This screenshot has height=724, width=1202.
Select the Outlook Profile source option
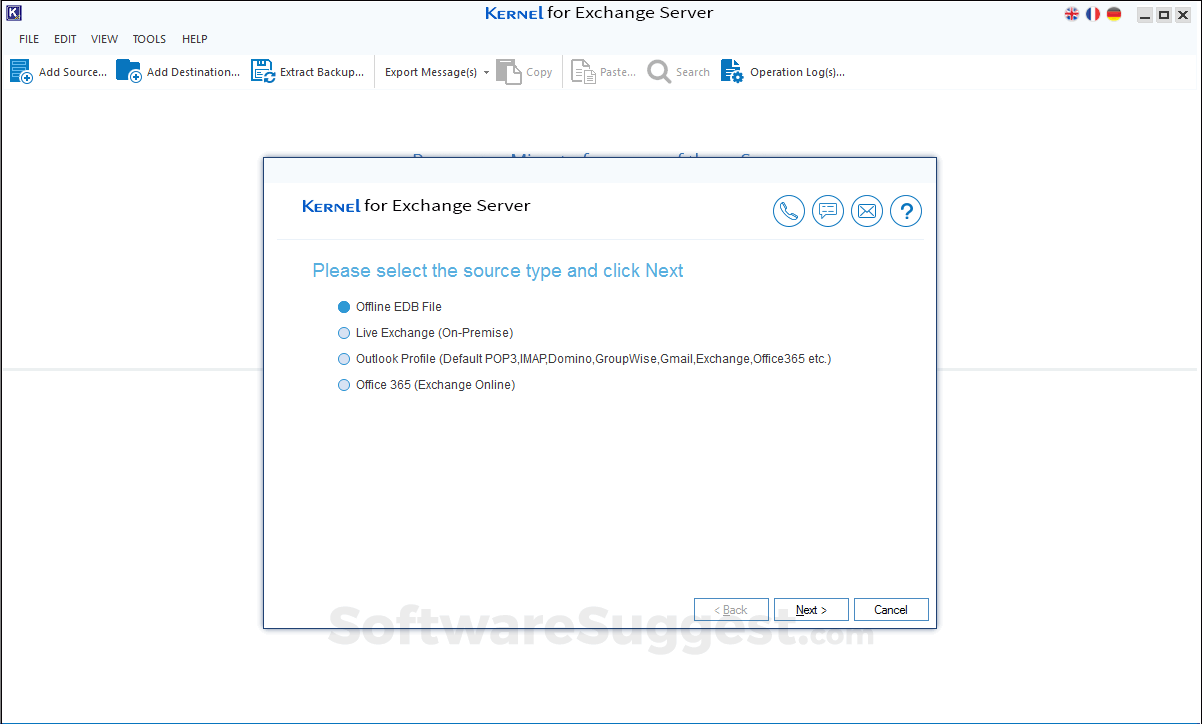coord(585,359)
